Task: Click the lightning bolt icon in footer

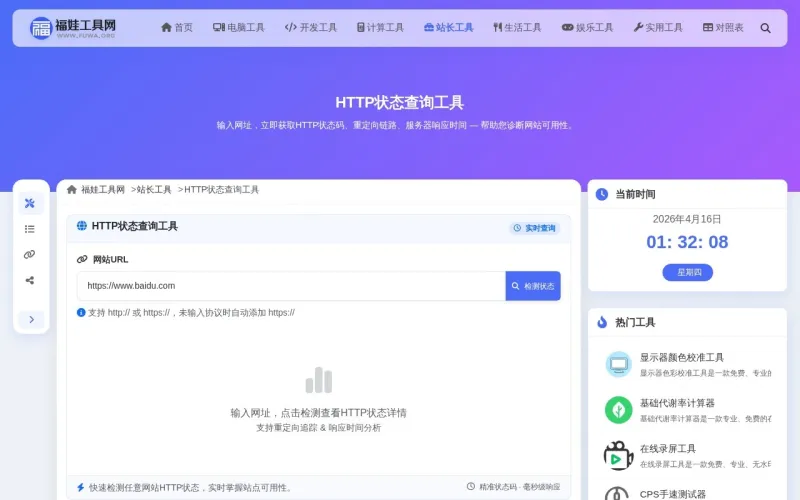Action: click(x=81, y=487)
